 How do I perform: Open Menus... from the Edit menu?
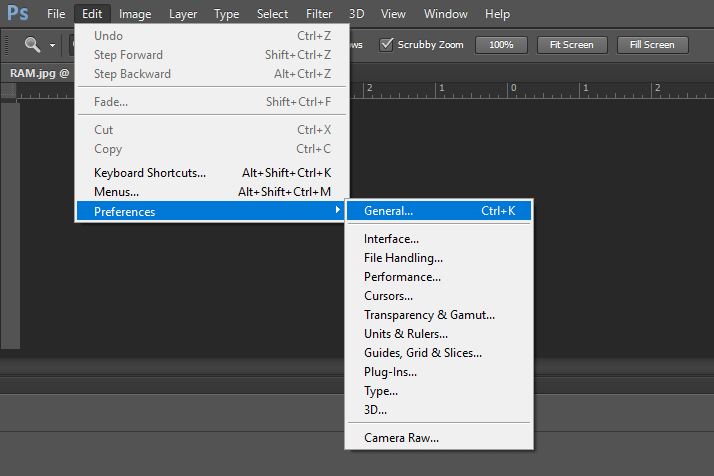point(212,192)
